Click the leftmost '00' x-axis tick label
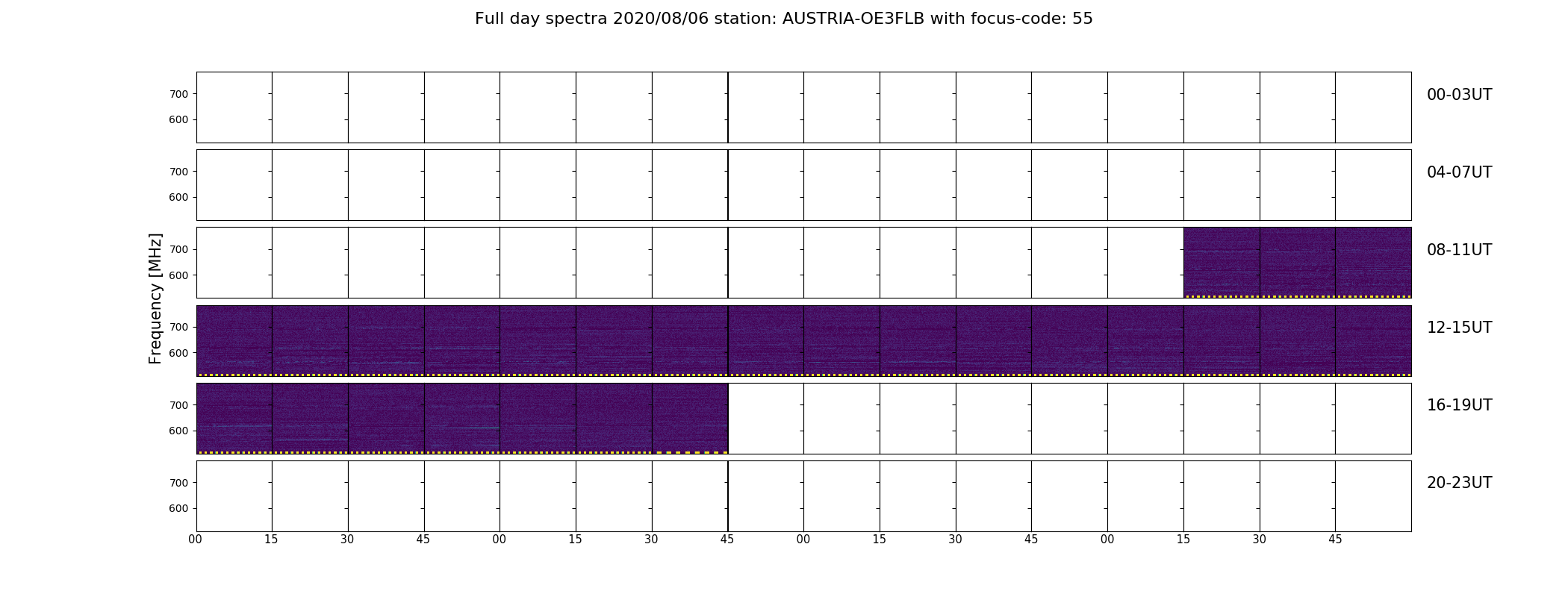Image resolution: width=1568 pixels, height=597 pixels. [196, 540]
